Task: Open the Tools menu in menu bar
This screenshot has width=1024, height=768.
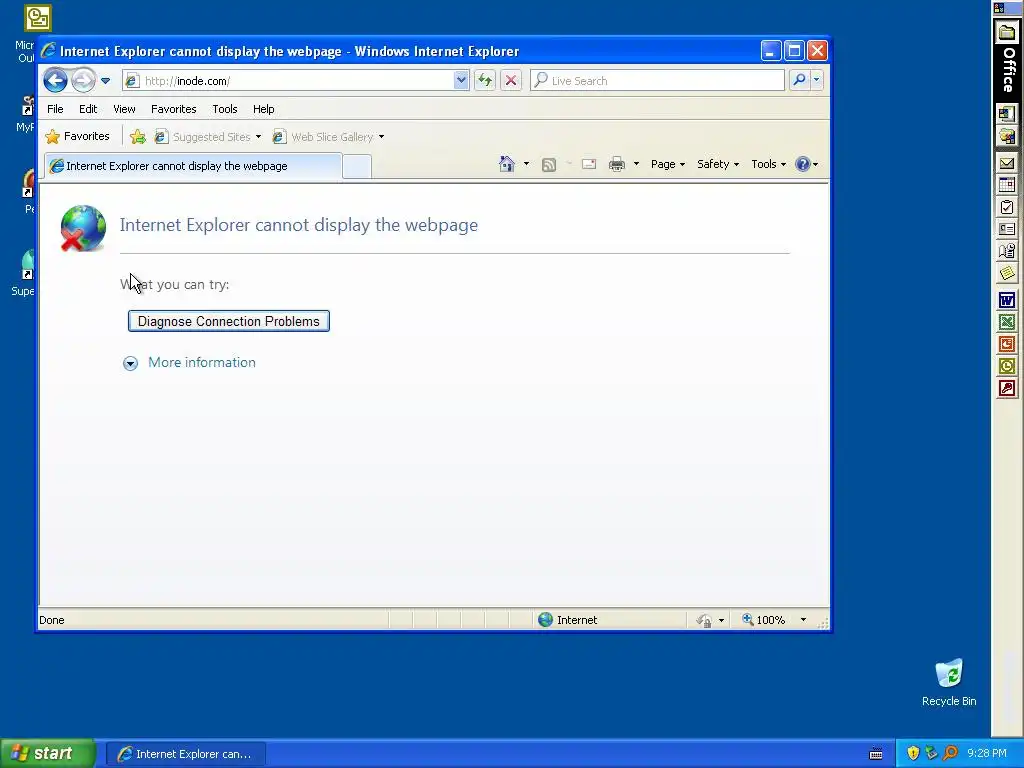Action: [225, 109]
